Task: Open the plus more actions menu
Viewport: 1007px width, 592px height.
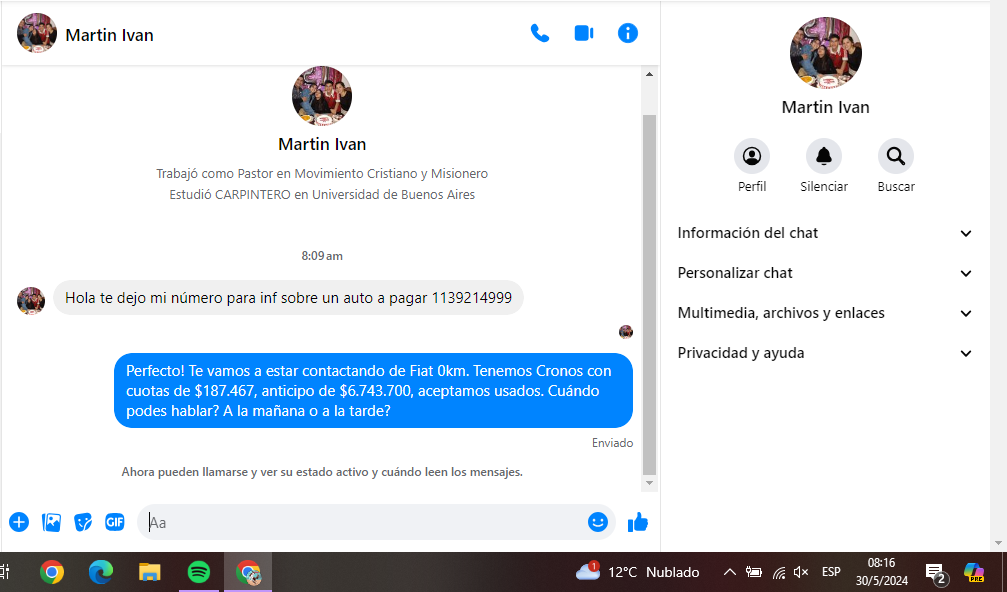Action: [x=19, y=522]
